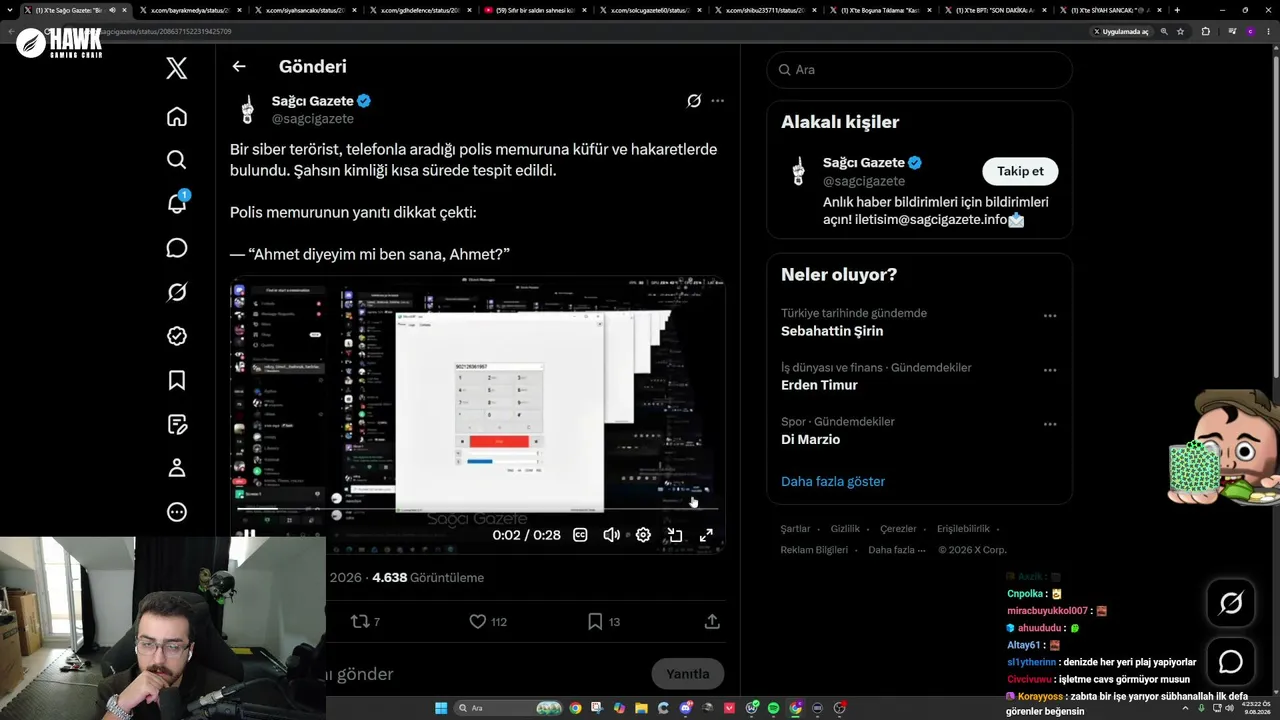The height and width of the screenshot is (720, 1280).
Task: Share the post via the share icon
Action: [712, 622]
